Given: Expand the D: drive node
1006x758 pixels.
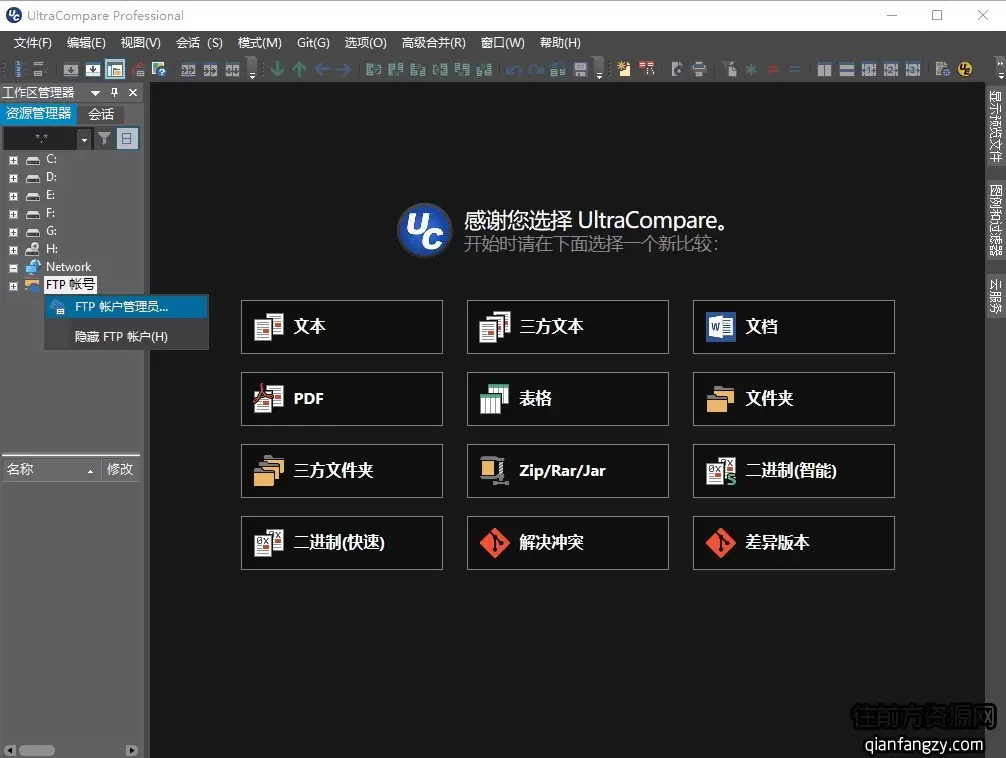Looking at the screenshot, I should coord(13,178).
